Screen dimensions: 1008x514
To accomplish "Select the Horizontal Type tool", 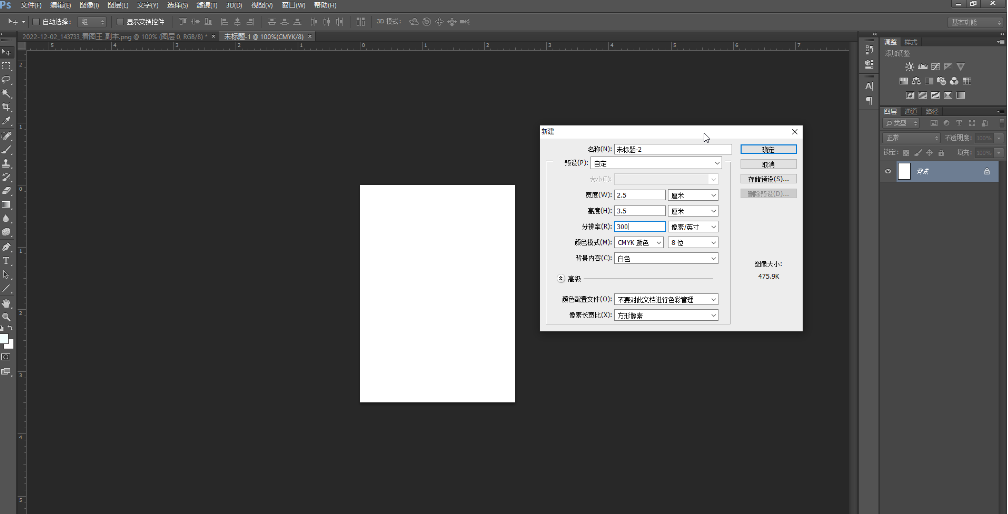I will point(6,261).
